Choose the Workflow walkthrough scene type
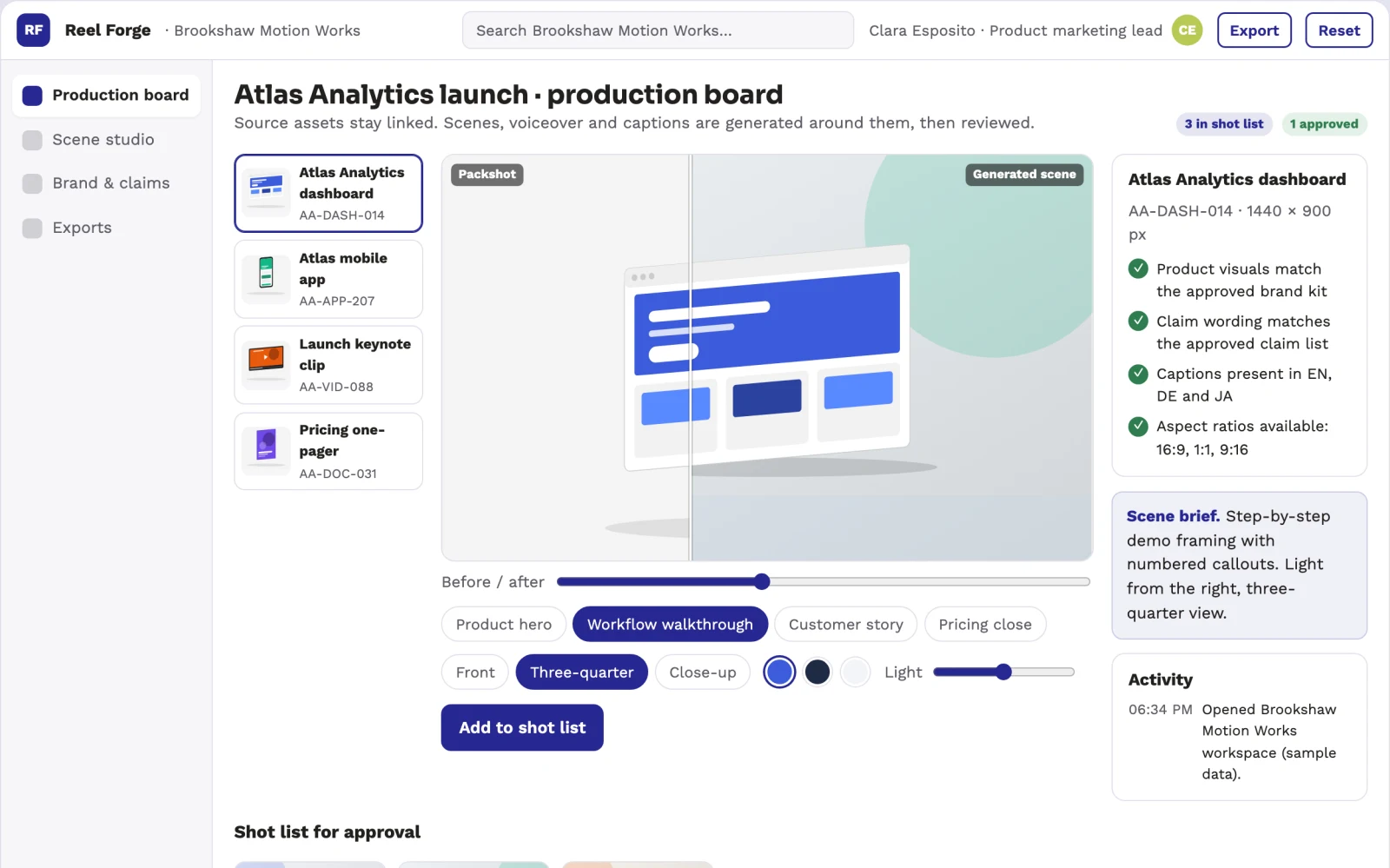This screenshot has height=868, width=1390. coord(670,624)
